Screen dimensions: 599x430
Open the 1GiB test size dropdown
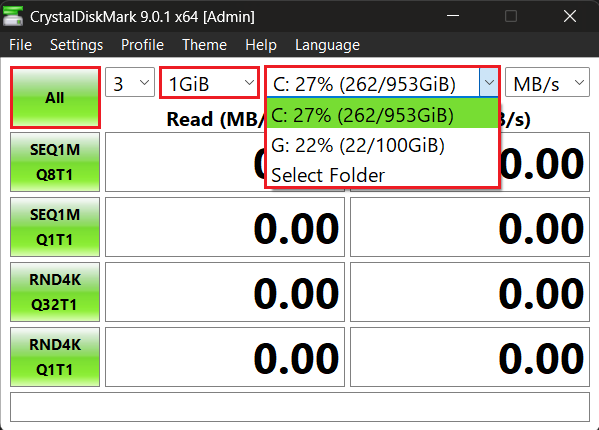(x=209, y=82)
